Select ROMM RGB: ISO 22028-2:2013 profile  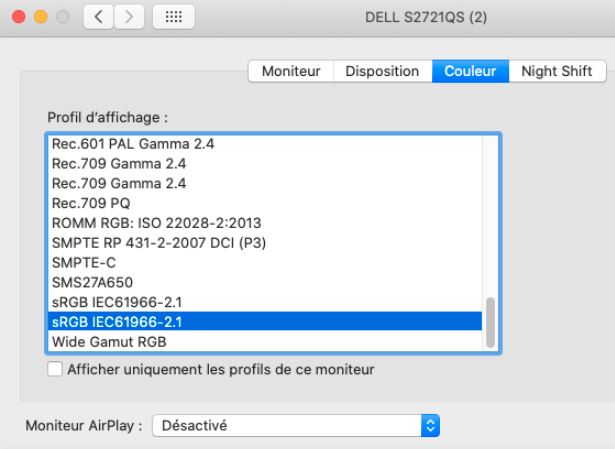[155, 223]
